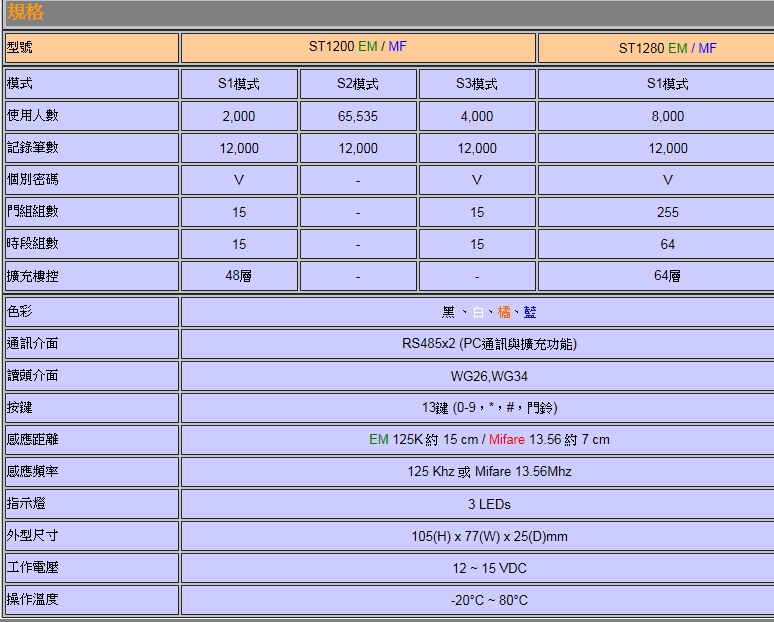This screenshot has height=622, width=774.
Task: Click the 8,000 user count cell
Action: tap(667, 116)
